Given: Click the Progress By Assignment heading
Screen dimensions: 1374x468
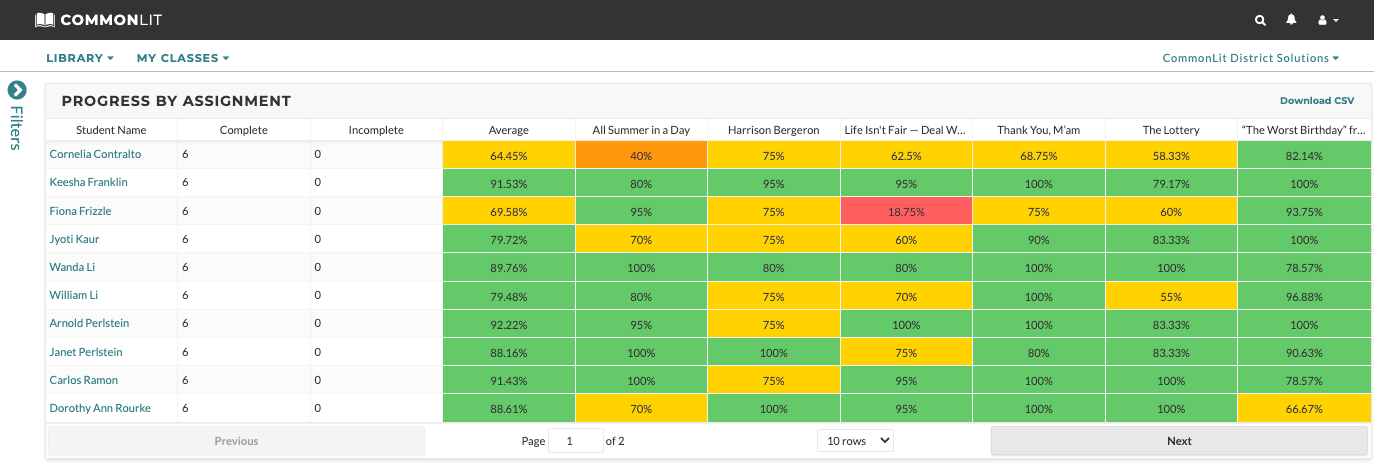Looking at the screenshot, I should 176,101.
